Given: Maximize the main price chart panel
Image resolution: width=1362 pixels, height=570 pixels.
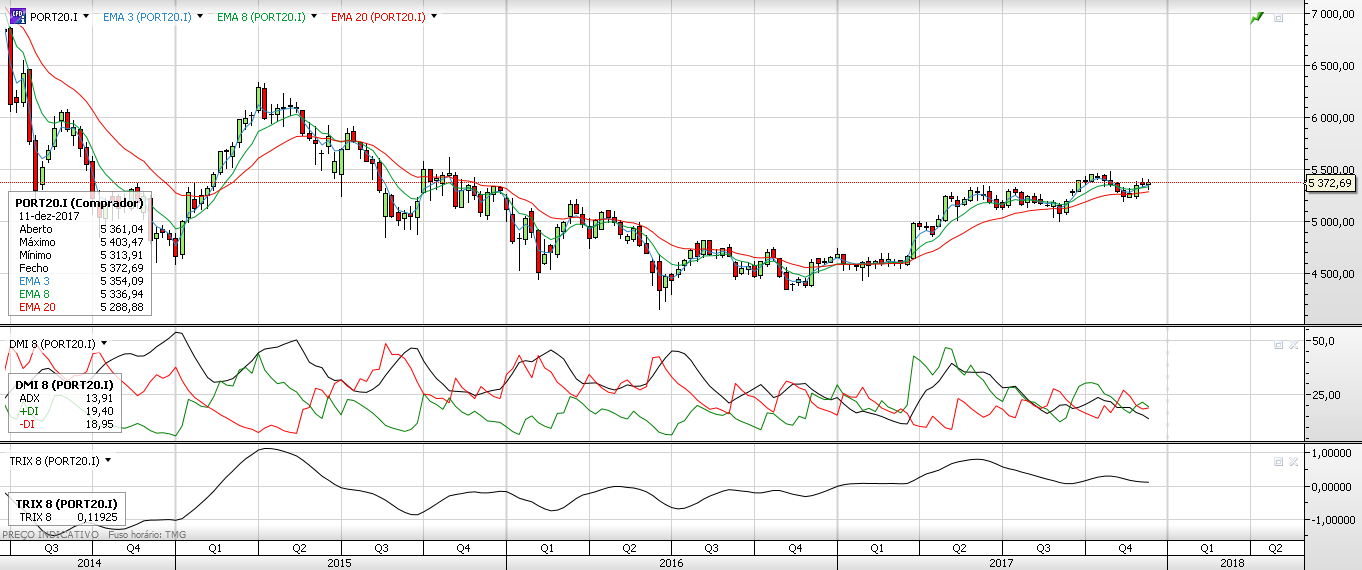Looking at the screenshot, I should click(x=1278, y=18).
